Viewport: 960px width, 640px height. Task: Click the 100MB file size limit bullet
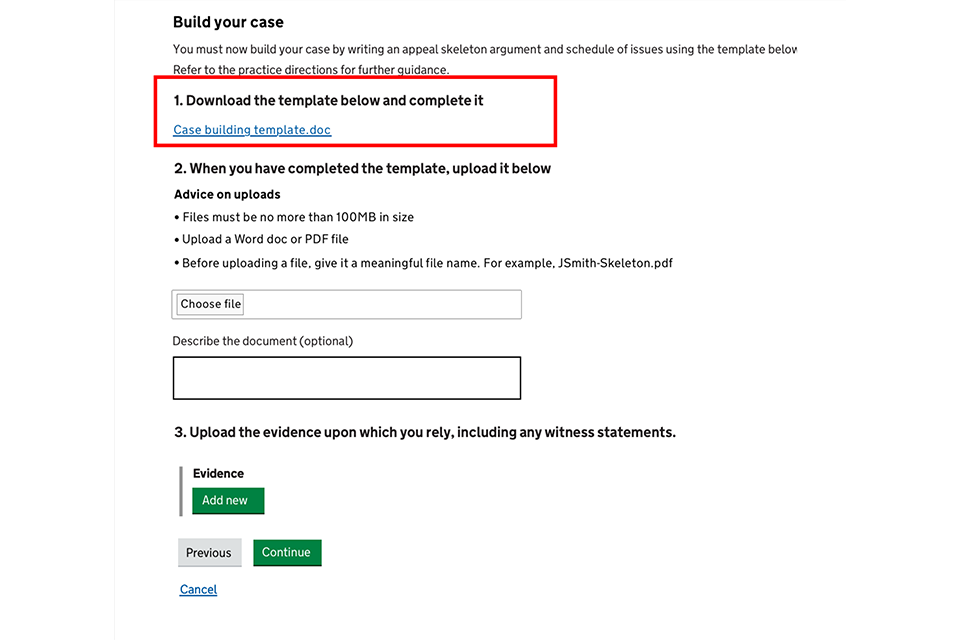click(298, 217)
